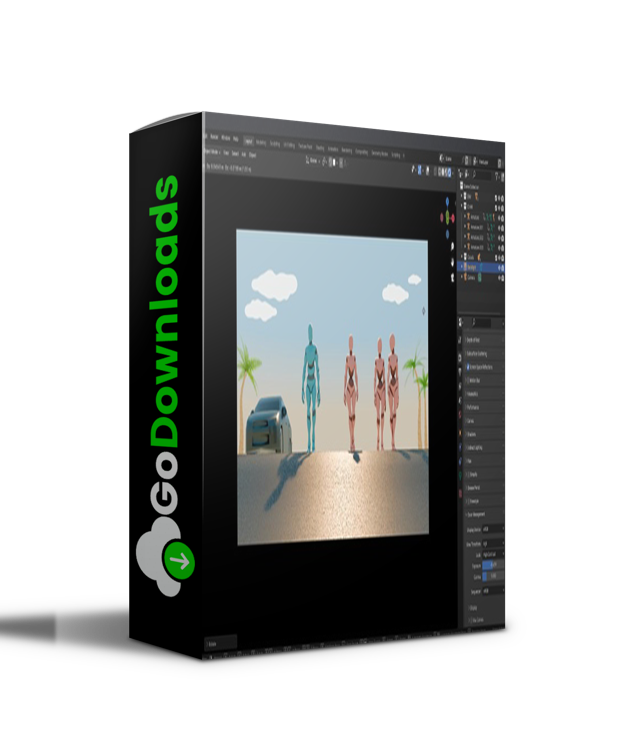Open the Display Device dropdown
The height and width of the screenshot is (749, 640).
pos(492,528)
